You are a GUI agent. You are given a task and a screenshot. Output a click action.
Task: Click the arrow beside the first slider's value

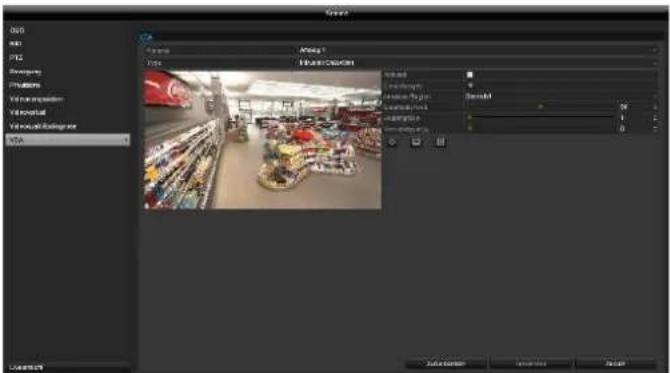[x=655, y=107]
